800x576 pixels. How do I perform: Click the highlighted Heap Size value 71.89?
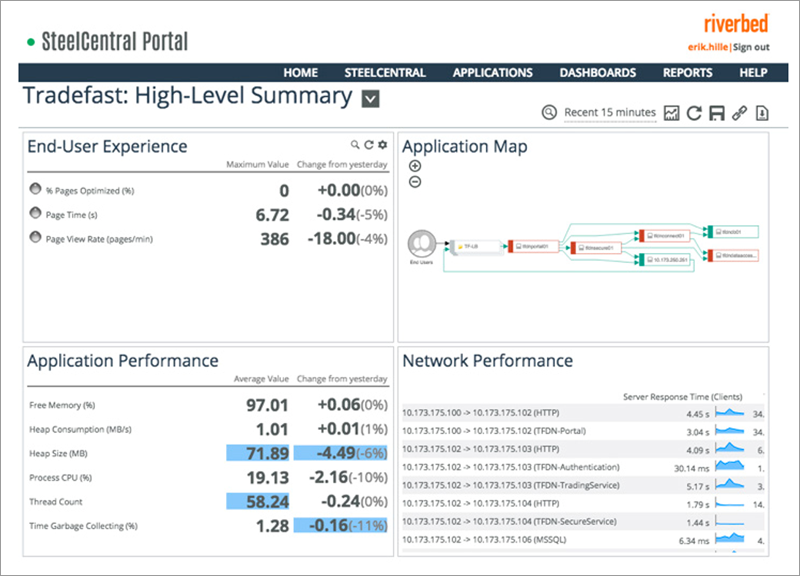click(x=258, y=453)
